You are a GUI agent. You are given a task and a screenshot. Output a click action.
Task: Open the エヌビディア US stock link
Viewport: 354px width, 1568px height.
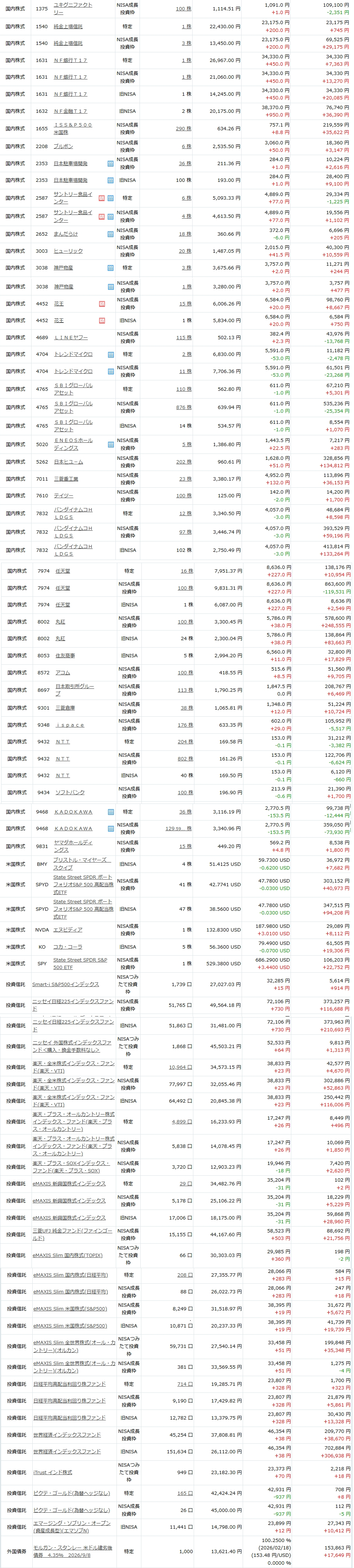click(68, 929)
